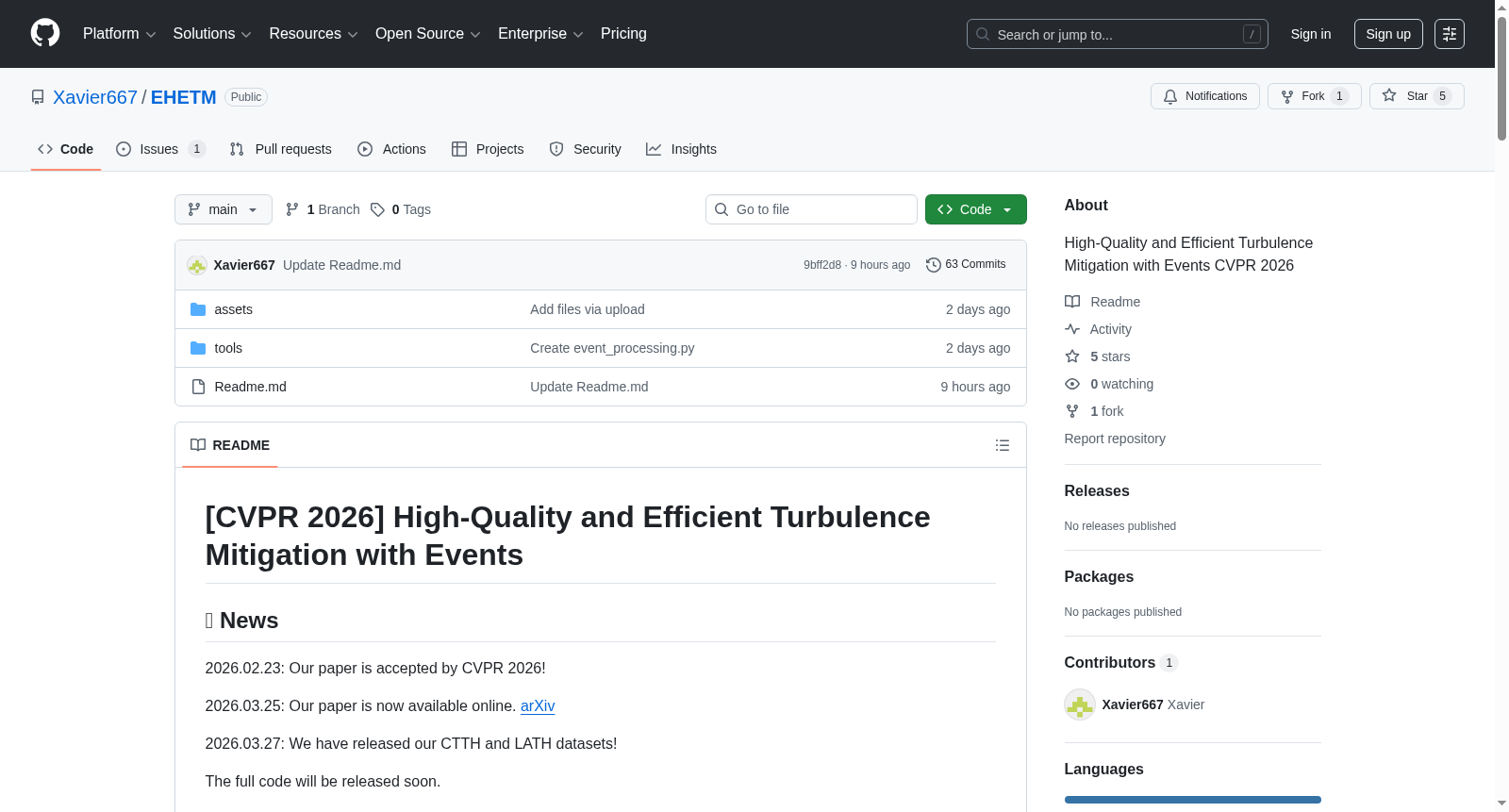Screen dimensions: 1509x812
Task: Expand the Open Source menu
Action: pos(428,34)
